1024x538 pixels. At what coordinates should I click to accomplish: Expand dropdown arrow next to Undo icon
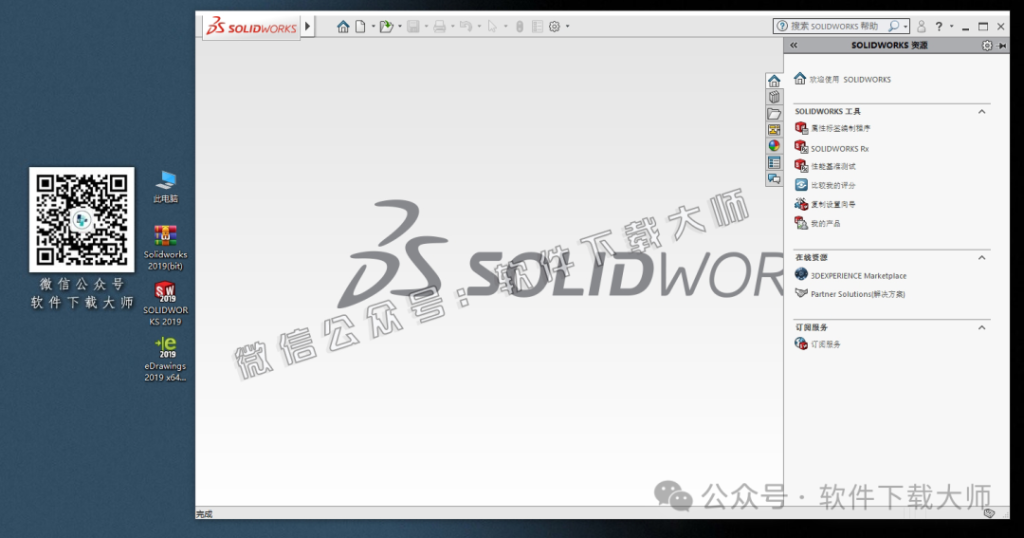pyautogui.click(x=479, y=27)
